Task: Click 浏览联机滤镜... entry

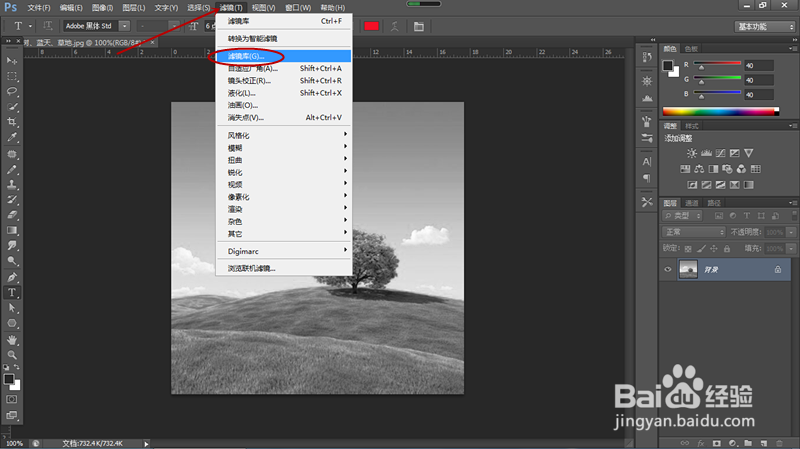Action: point(284,268)
